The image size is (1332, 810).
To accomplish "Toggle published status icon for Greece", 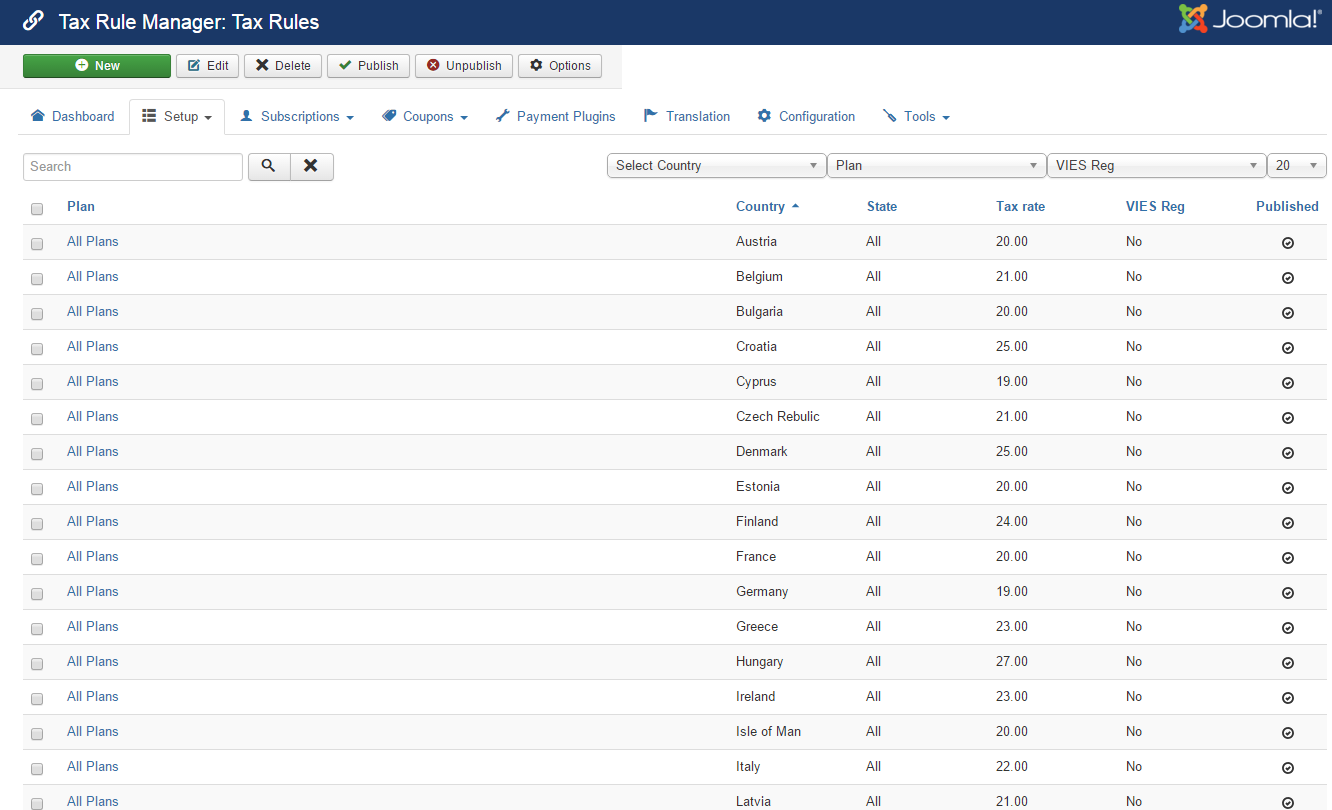I will (x=1288, y=628).
